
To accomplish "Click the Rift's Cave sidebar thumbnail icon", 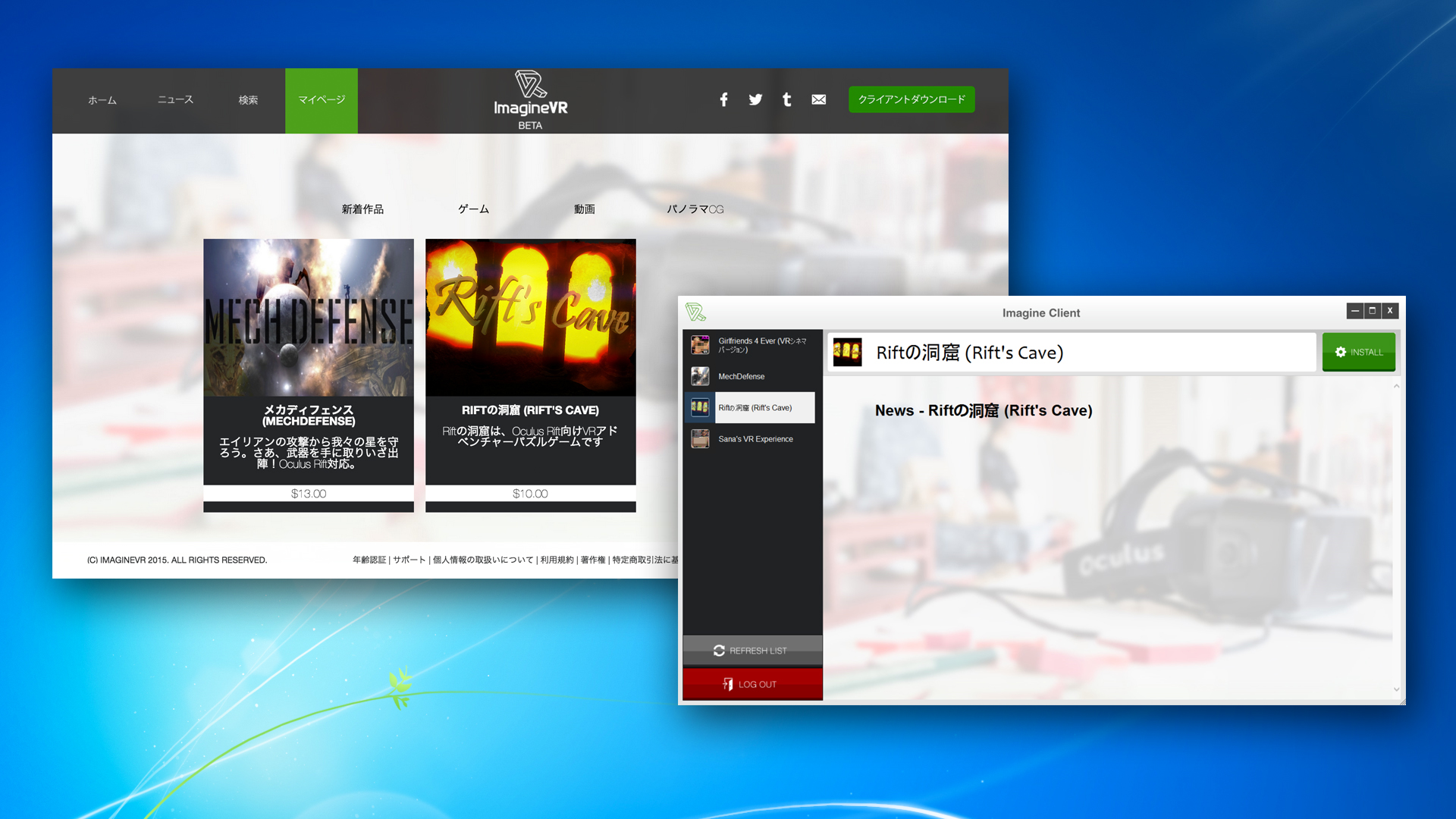I will [x=700, y=407].
